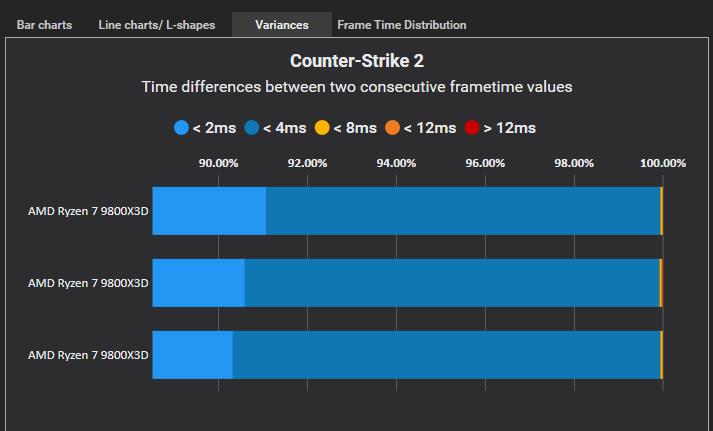Select the Variances tab

[x=281, y=24]
